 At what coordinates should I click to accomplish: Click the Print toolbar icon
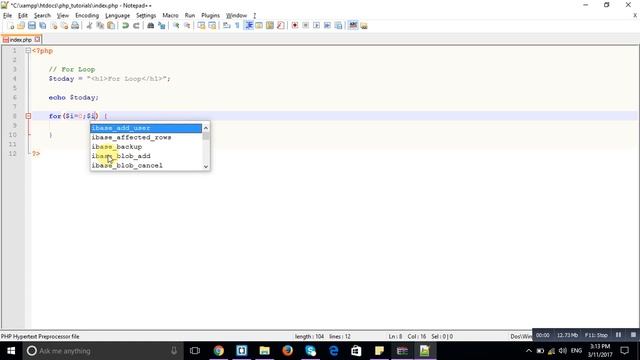tap(75, 26)
